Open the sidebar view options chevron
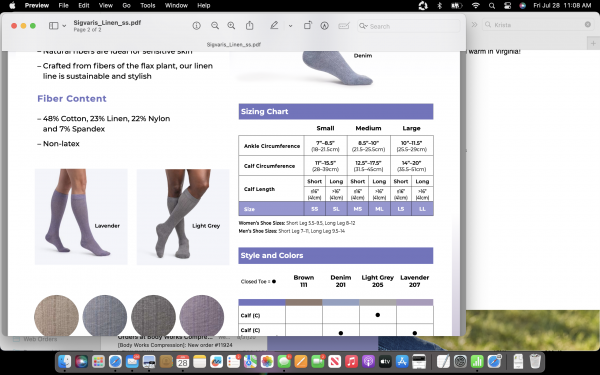The image size is (600, 375). pyautogui.click(x=64, y=26)
